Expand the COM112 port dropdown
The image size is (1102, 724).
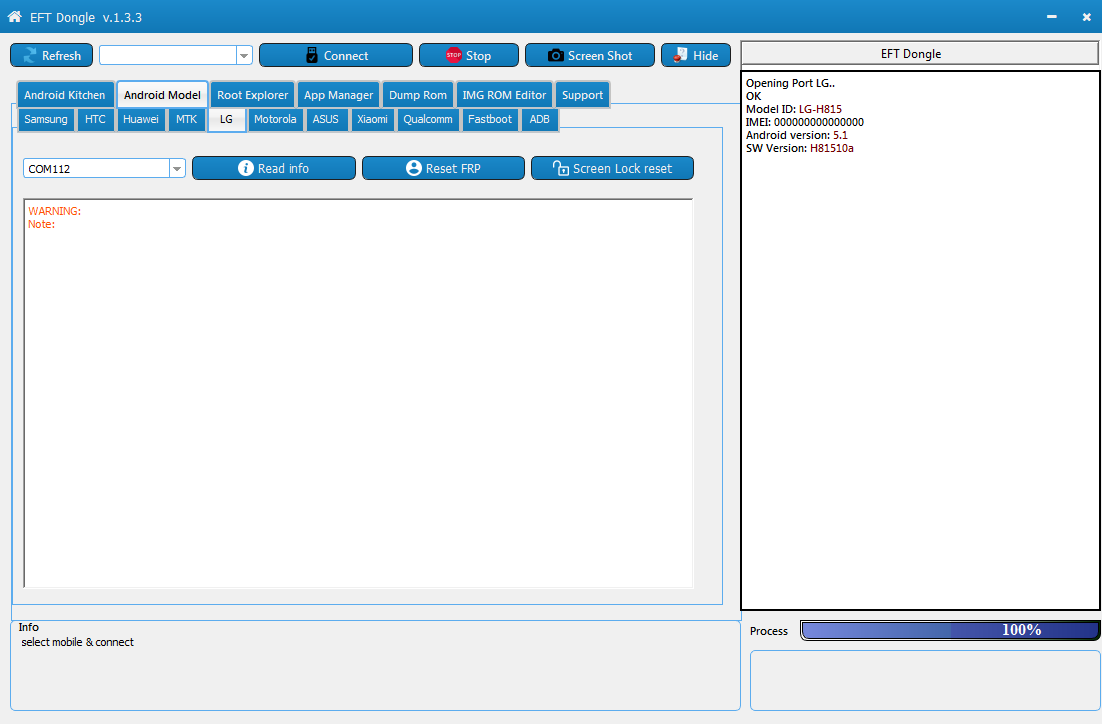177,169
